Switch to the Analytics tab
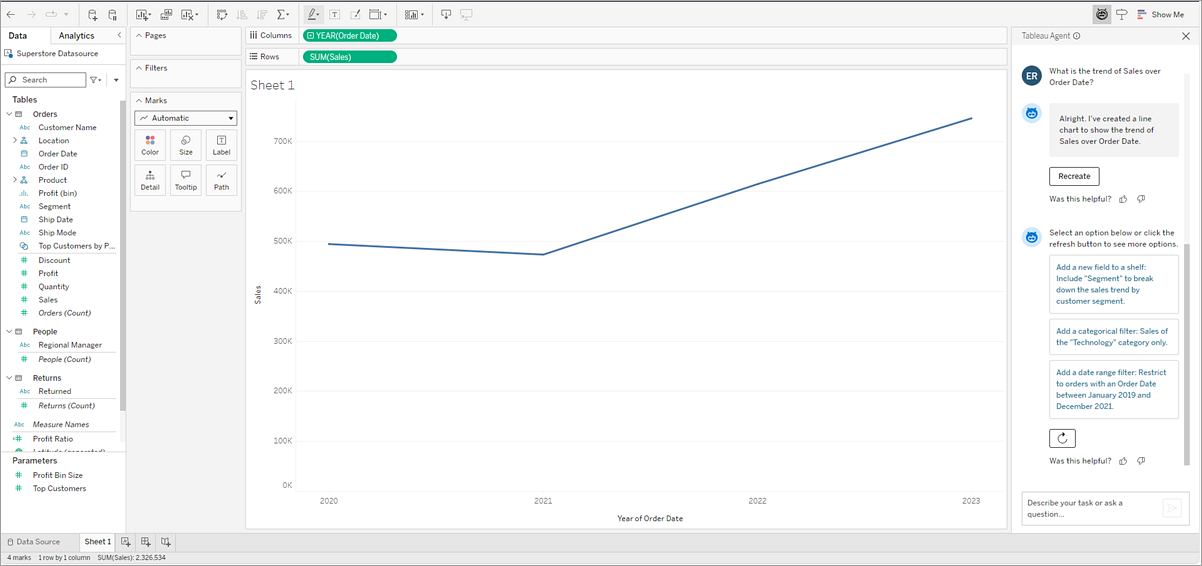This screenshot has width=1202, height=566. (x=77, y=36)
